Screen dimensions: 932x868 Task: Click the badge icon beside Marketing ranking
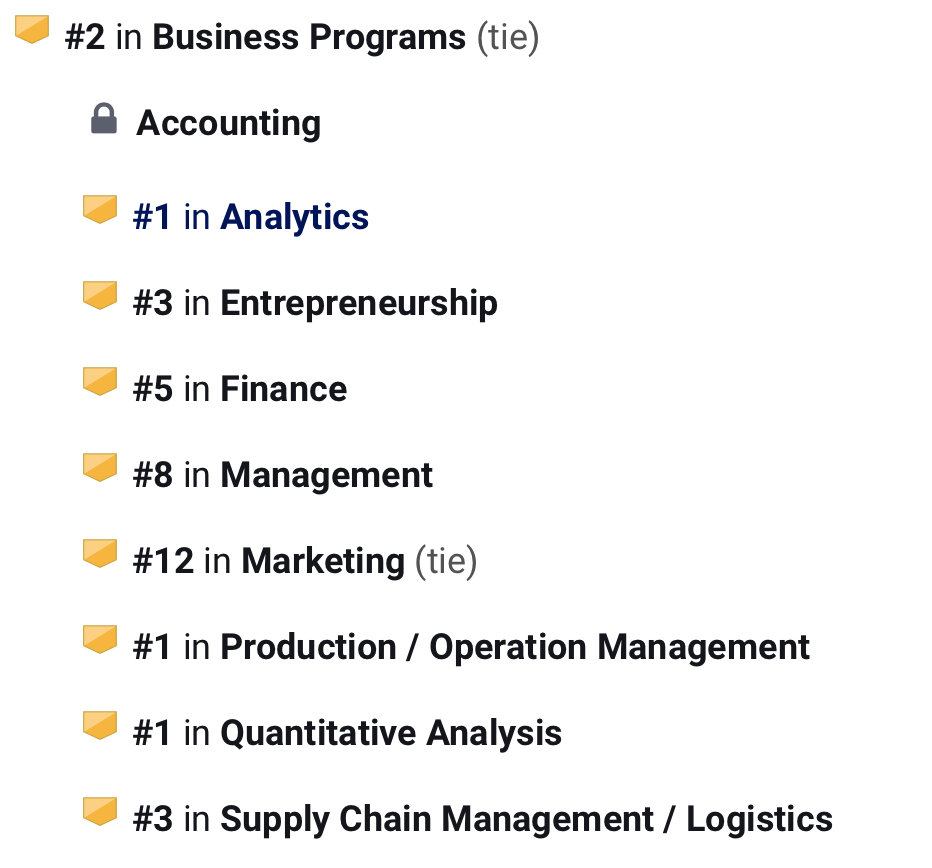[100, 553]
